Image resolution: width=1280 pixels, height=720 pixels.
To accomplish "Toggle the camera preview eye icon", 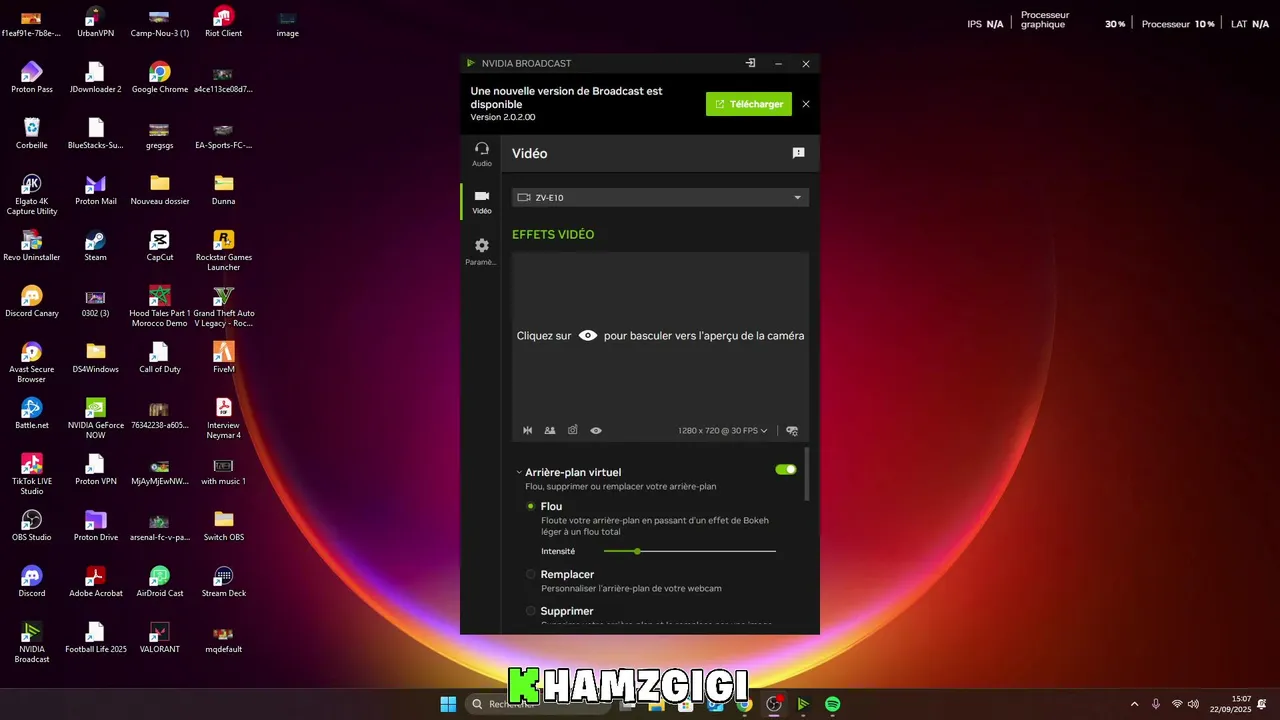I will coord(596,431).
